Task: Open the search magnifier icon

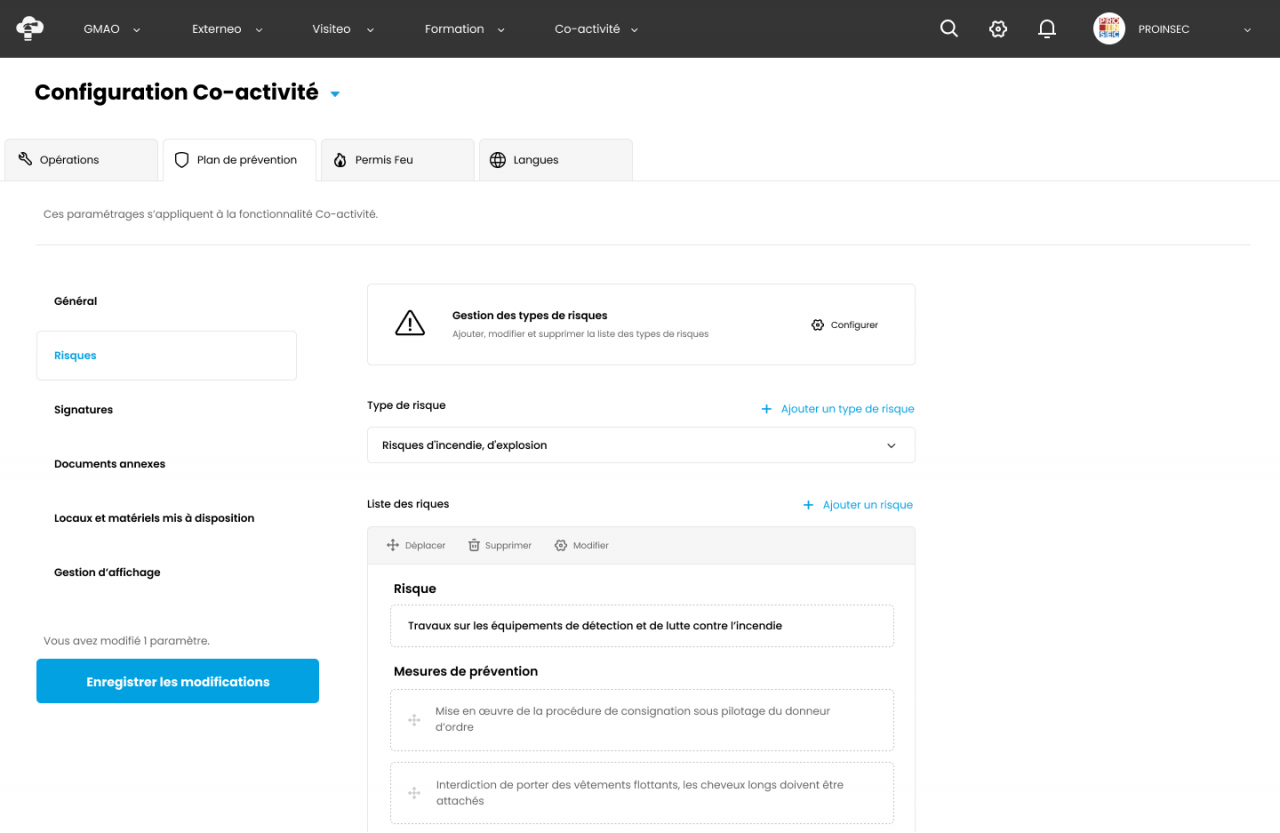Action: (x=949, y=29)
